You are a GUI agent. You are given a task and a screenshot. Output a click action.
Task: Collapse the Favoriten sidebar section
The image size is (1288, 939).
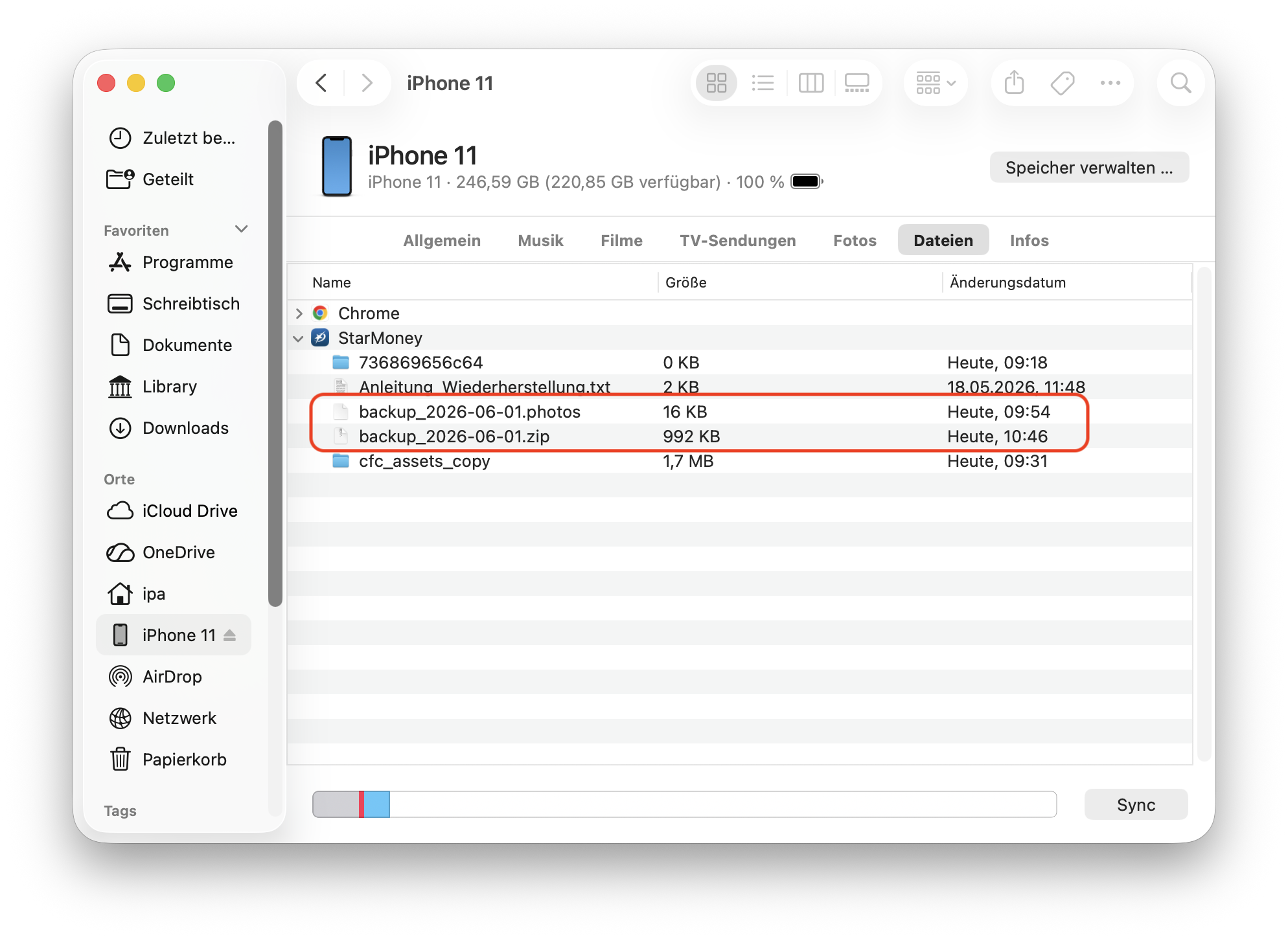point(242,229)
